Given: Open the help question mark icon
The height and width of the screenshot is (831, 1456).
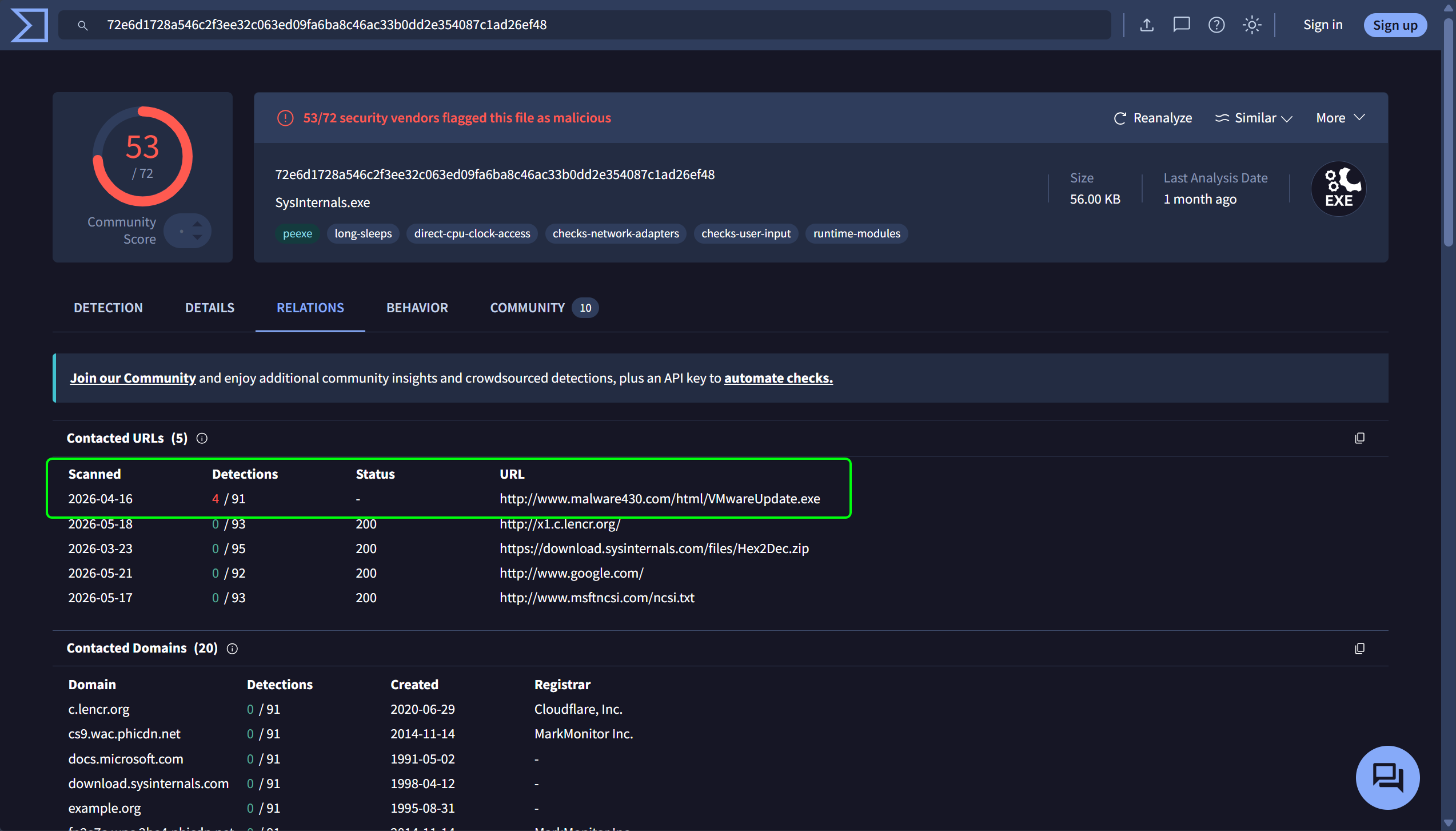Looking at the screenshot, I should pyautogui.click(x=1216, y=25).
